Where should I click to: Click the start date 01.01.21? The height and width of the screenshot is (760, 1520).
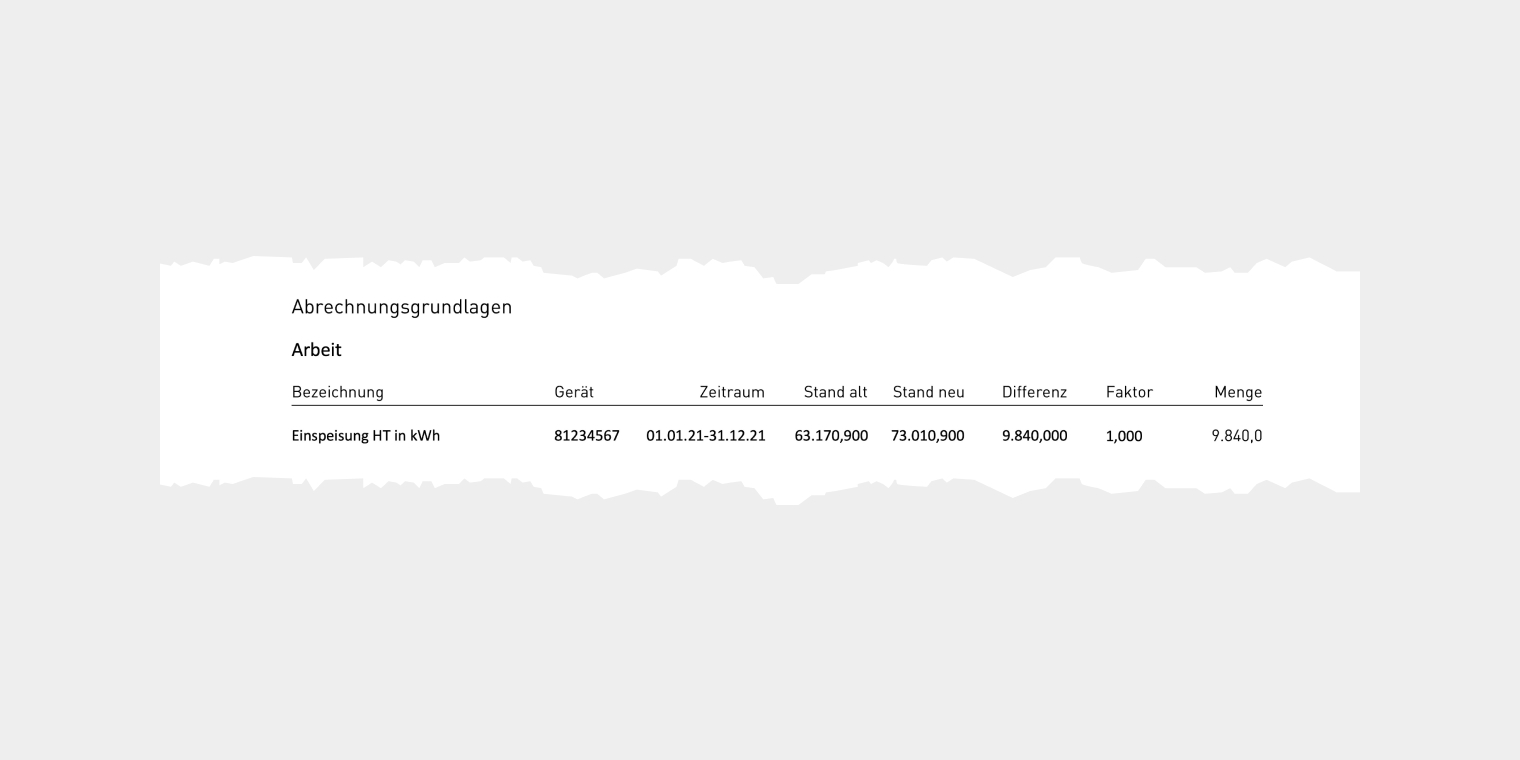pos(674,436)
